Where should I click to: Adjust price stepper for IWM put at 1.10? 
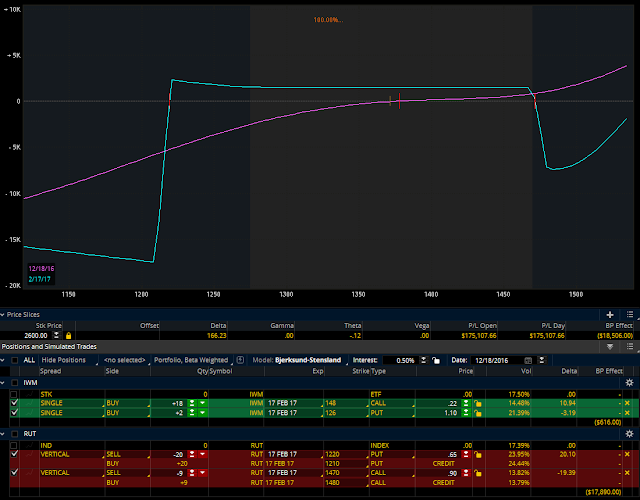(466, 413)
